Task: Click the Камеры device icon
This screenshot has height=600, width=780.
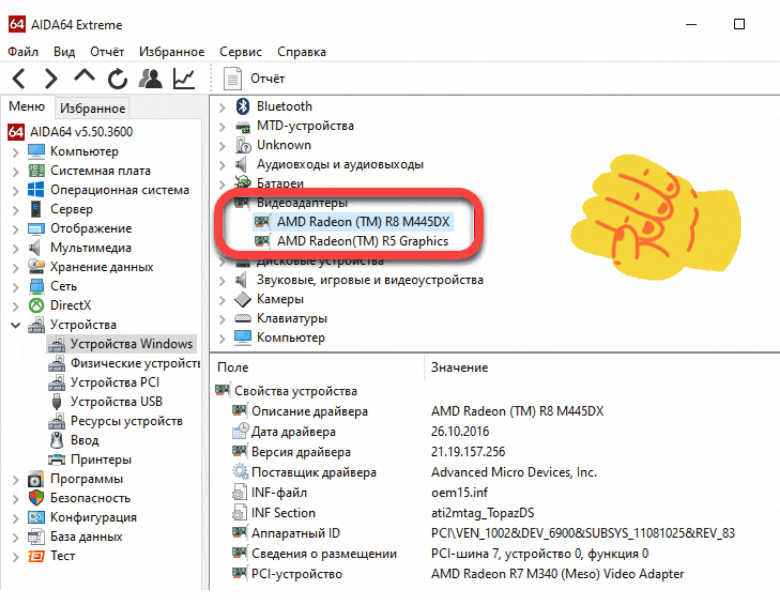Action: 242,299
